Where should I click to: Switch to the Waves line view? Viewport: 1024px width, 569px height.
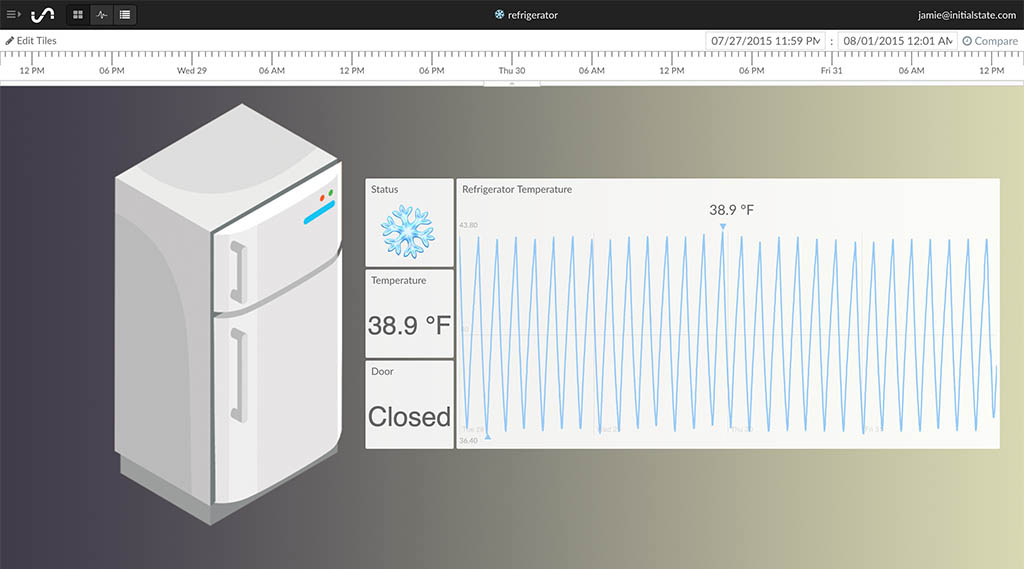click(101, 15)
